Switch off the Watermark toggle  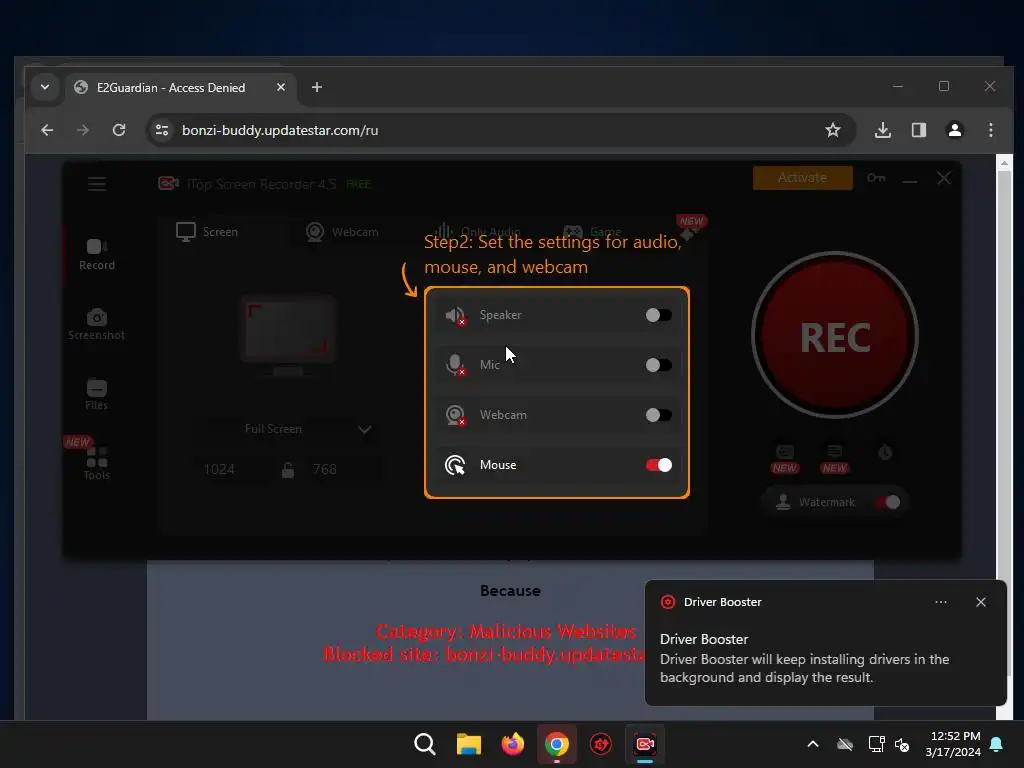(x=888, y=502)
